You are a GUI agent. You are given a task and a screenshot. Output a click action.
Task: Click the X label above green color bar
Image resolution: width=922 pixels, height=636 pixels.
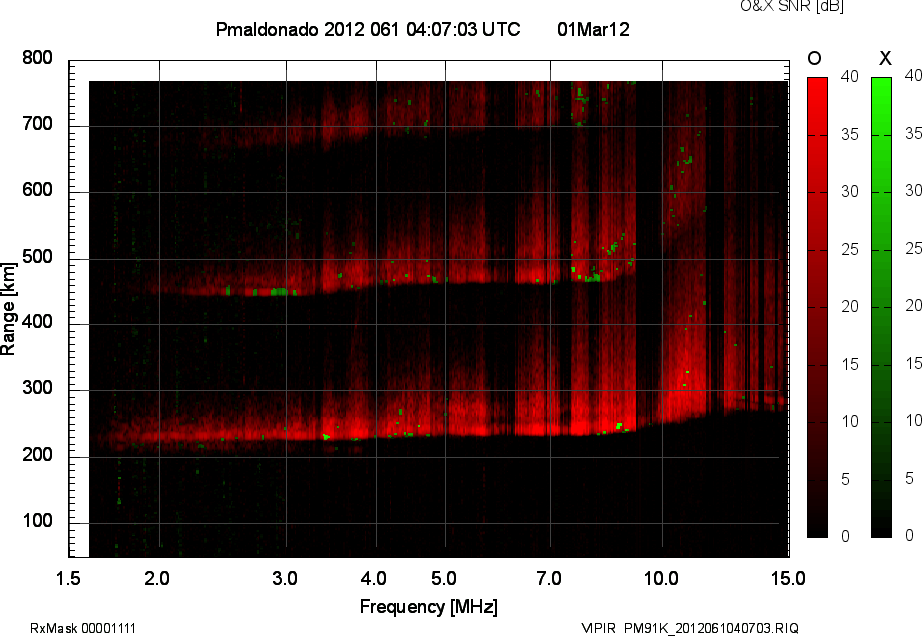point(883,59)
